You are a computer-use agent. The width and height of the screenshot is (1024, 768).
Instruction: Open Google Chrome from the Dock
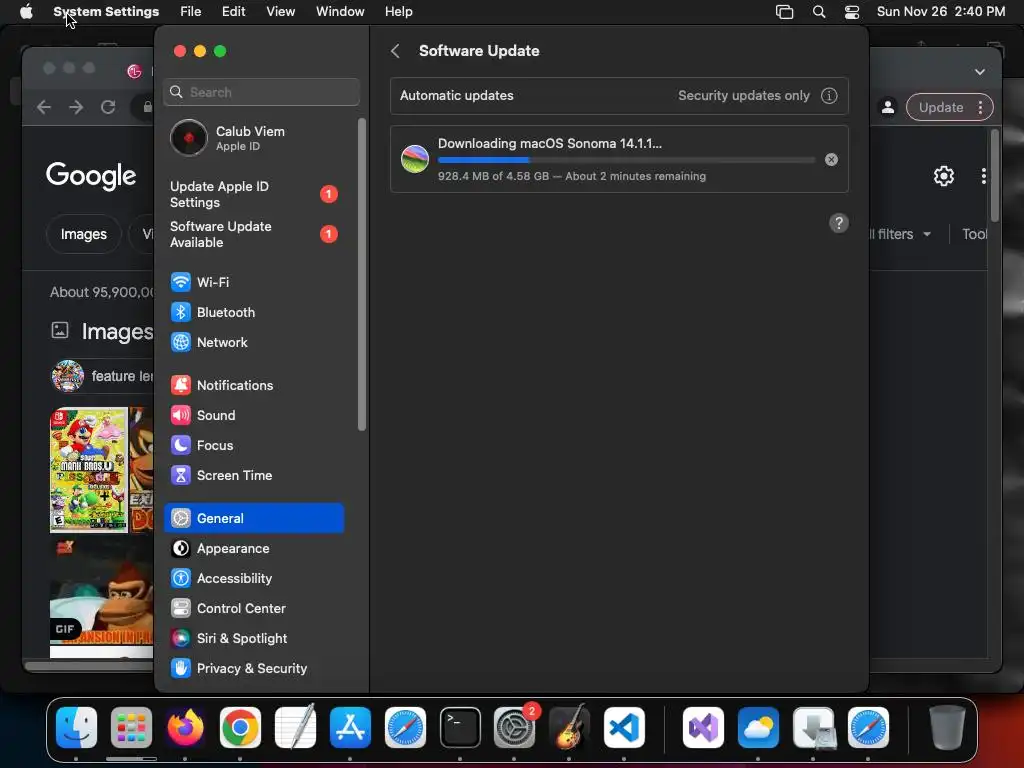click(x=240, y=728)
